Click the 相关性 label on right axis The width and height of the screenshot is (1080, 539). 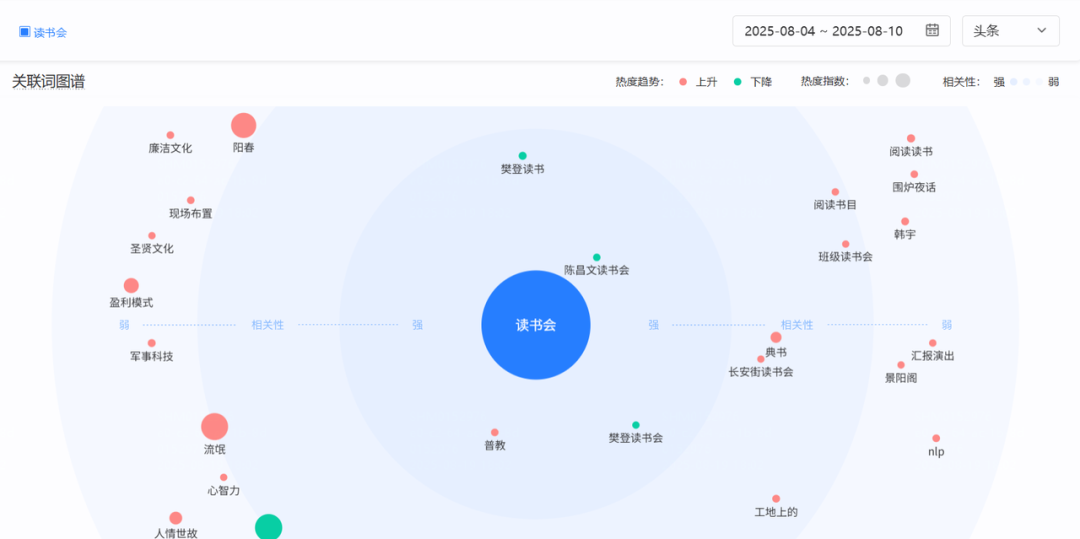tap(797, 325)
